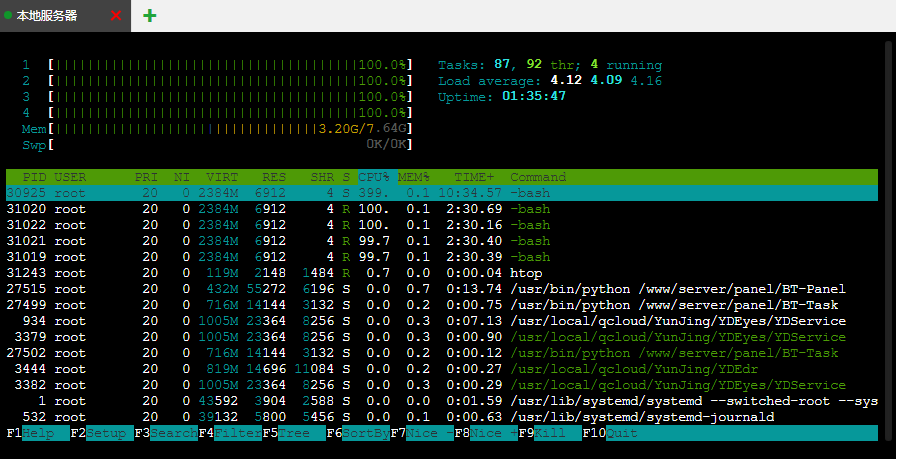This screenshot has height=459, width=900.
Task: Sort by USER column header
Action: point(70,177)
